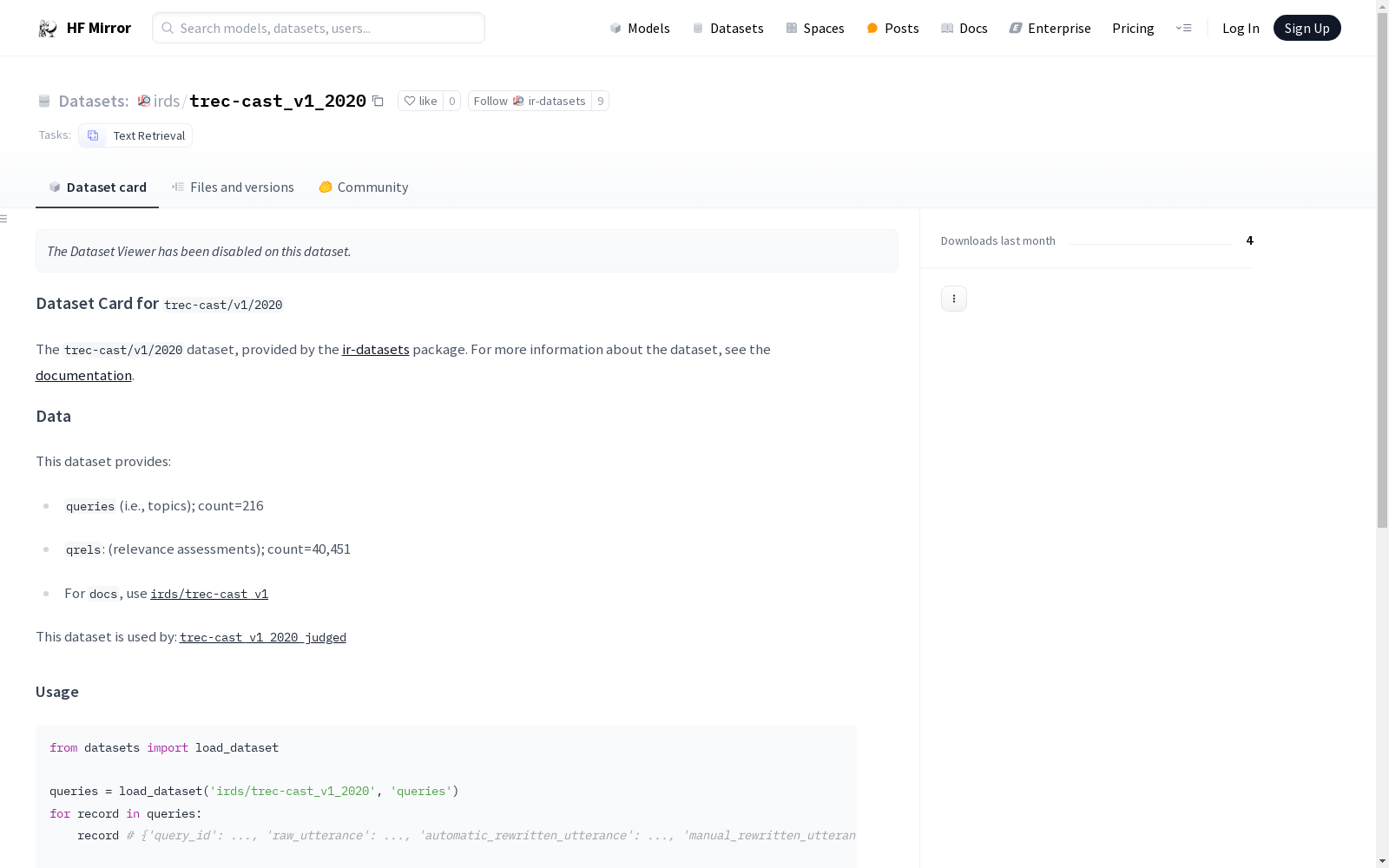This screenshot has height=868, width=1389.
Task: Click the 'queries' code label in list
Action: [x=90, y=506]
